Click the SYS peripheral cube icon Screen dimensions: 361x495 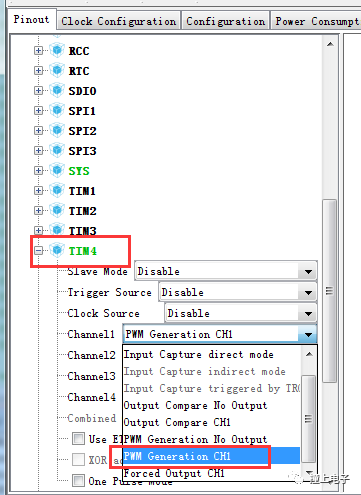tap(57, 171)
